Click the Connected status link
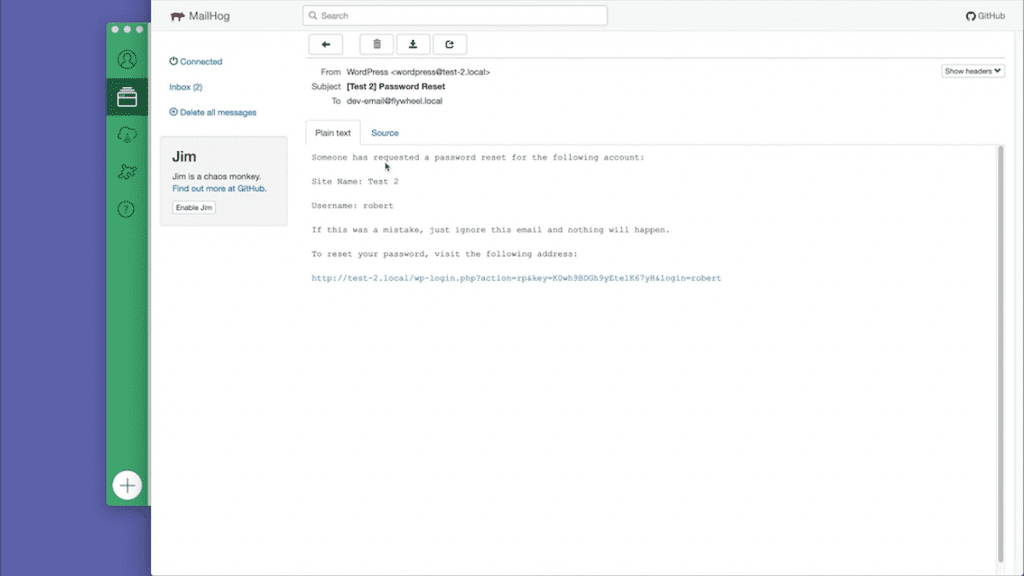This screenshot has width=1024, height=576. 196,61
